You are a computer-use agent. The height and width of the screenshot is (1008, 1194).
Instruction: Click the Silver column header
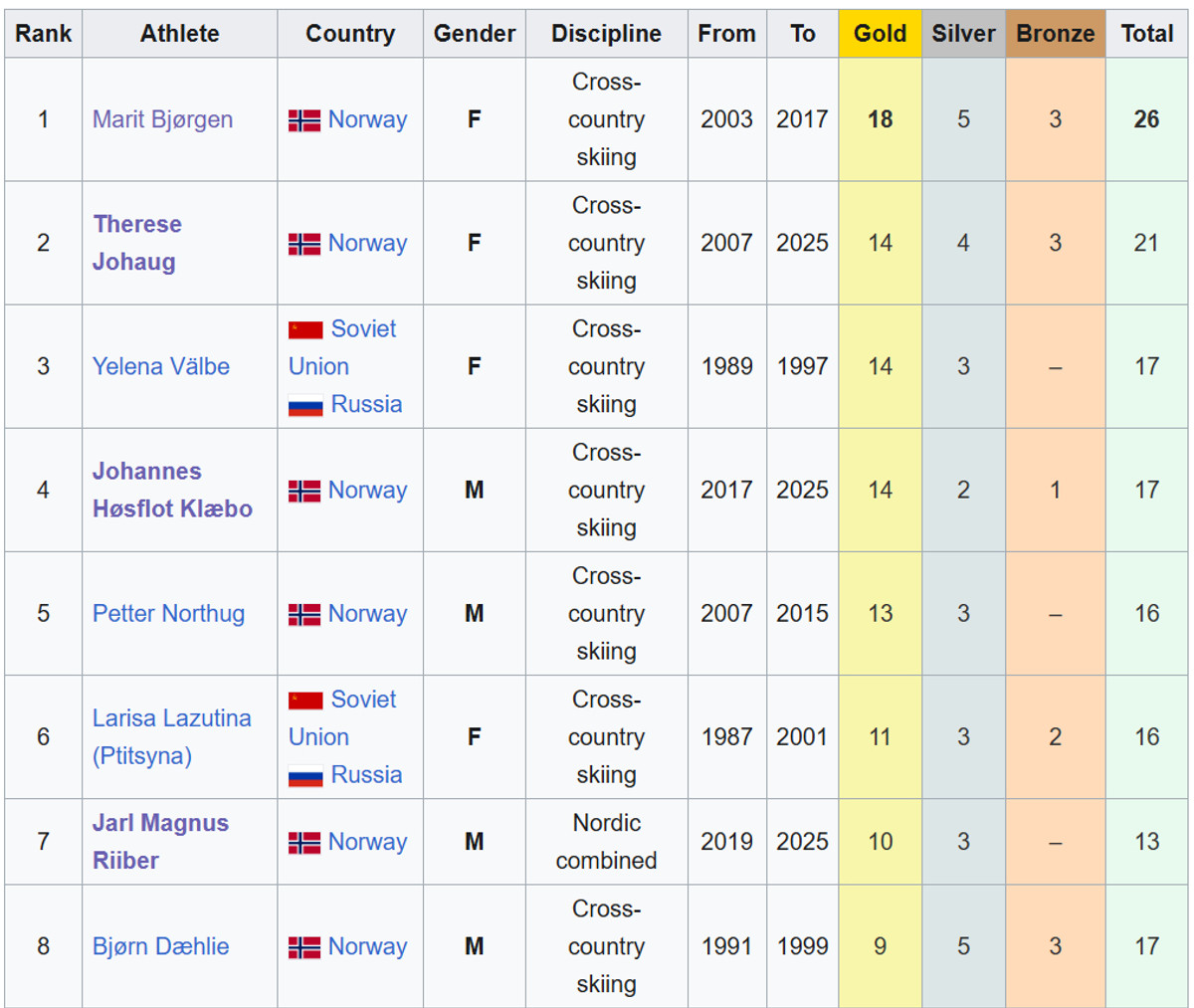(963, 34)
